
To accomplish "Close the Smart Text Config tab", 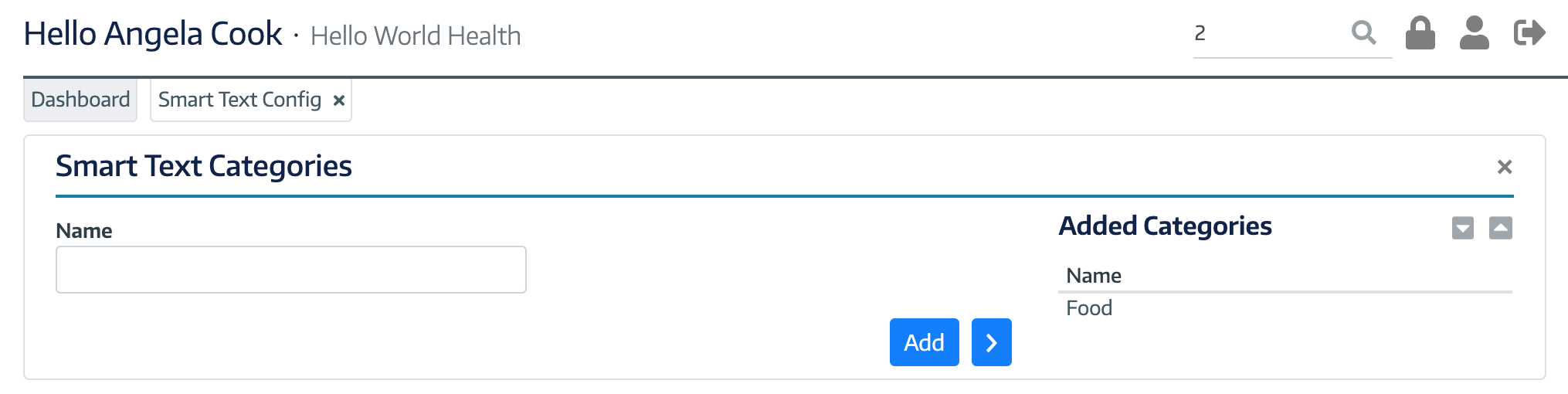I will [x=338, y=100].
